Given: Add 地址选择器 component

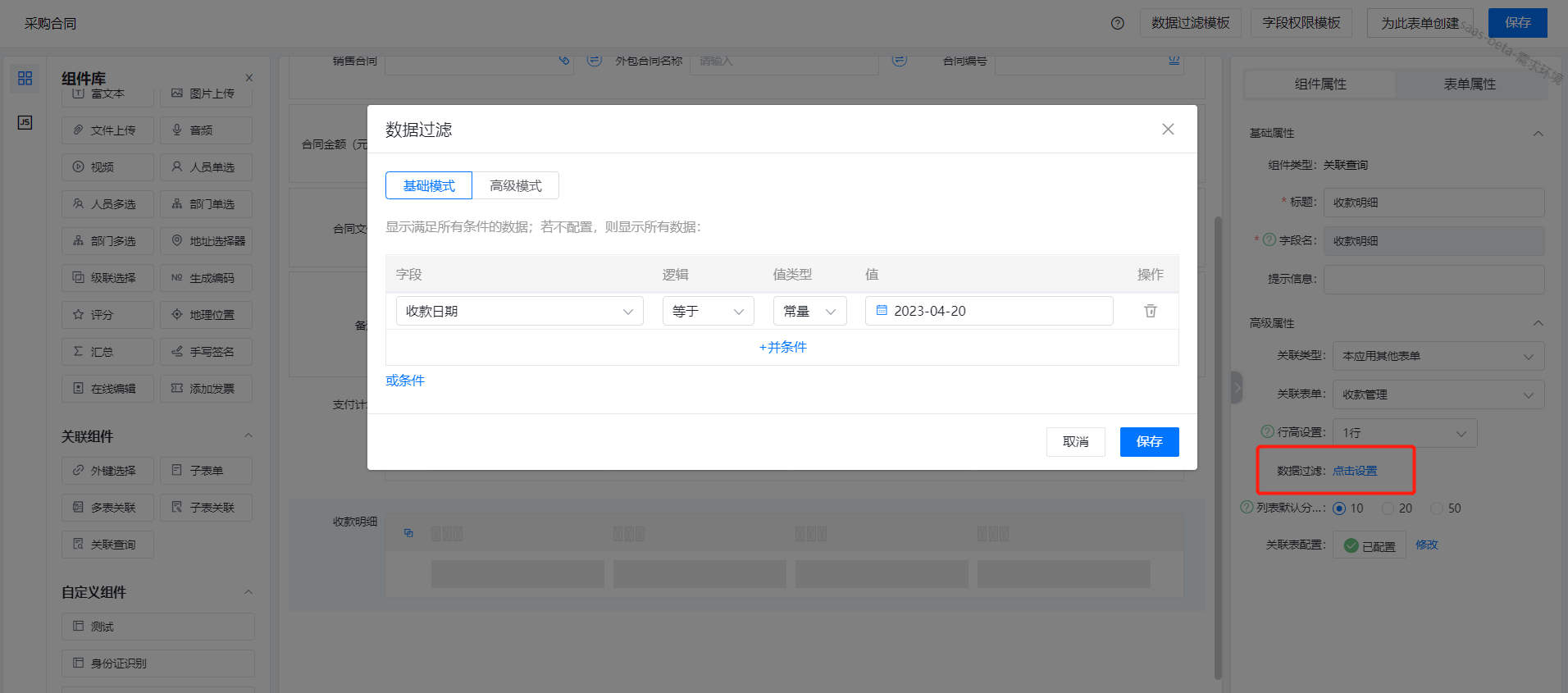Looking at the screenshot, I should coord(206,241).
